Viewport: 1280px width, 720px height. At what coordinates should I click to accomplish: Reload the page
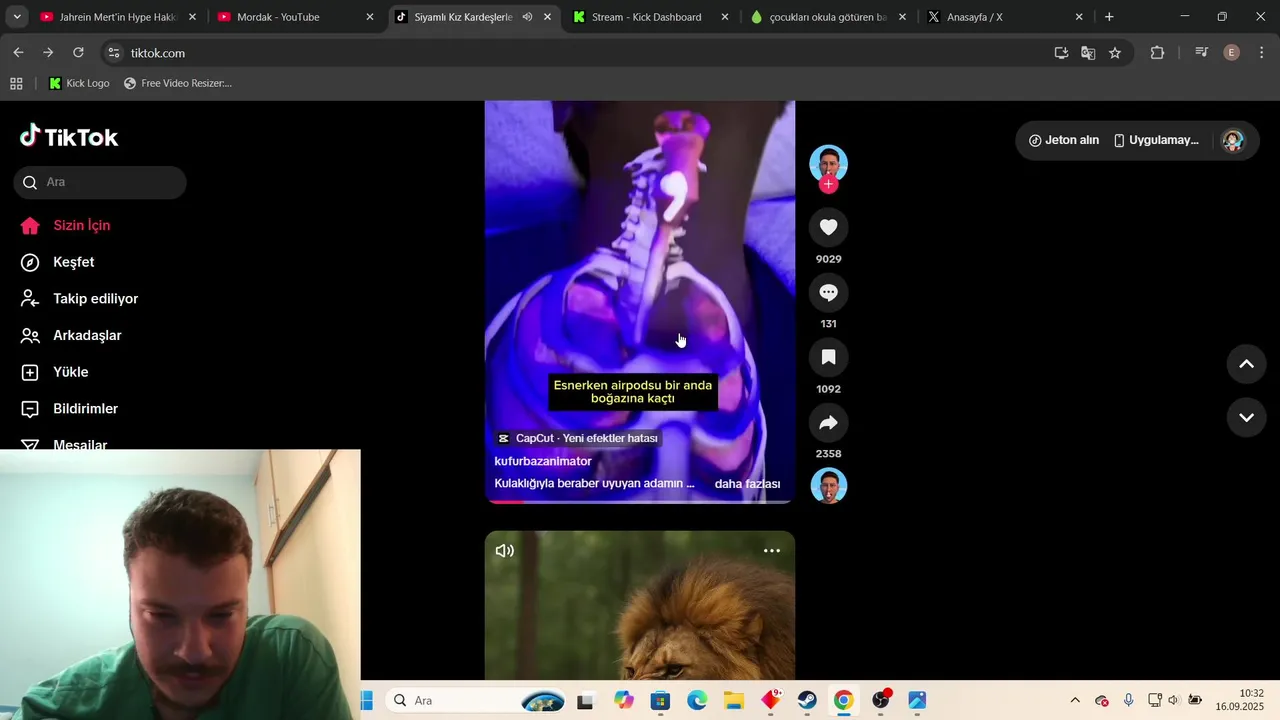click(78, 53)
